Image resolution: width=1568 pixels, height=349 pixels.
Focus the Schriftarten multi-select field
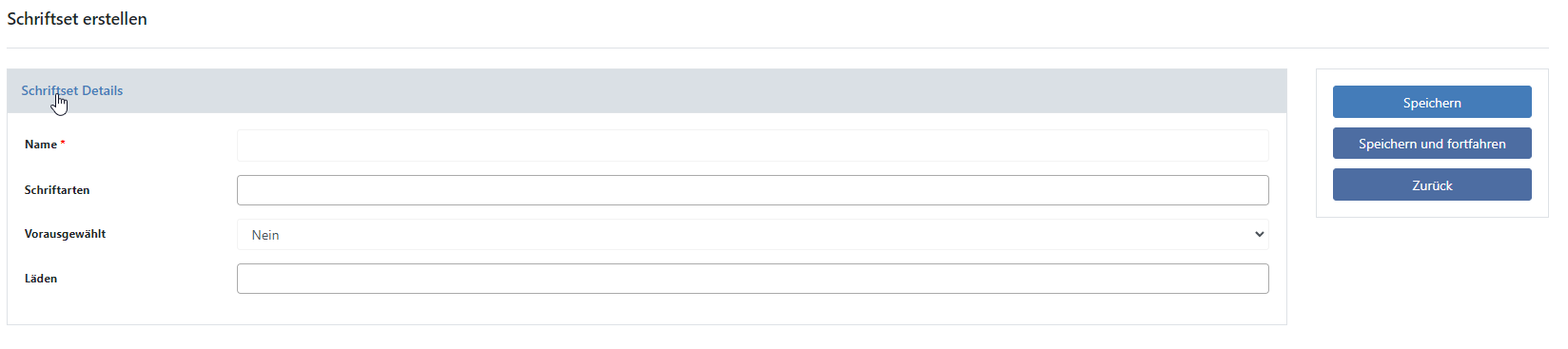[x=753, y=190]
